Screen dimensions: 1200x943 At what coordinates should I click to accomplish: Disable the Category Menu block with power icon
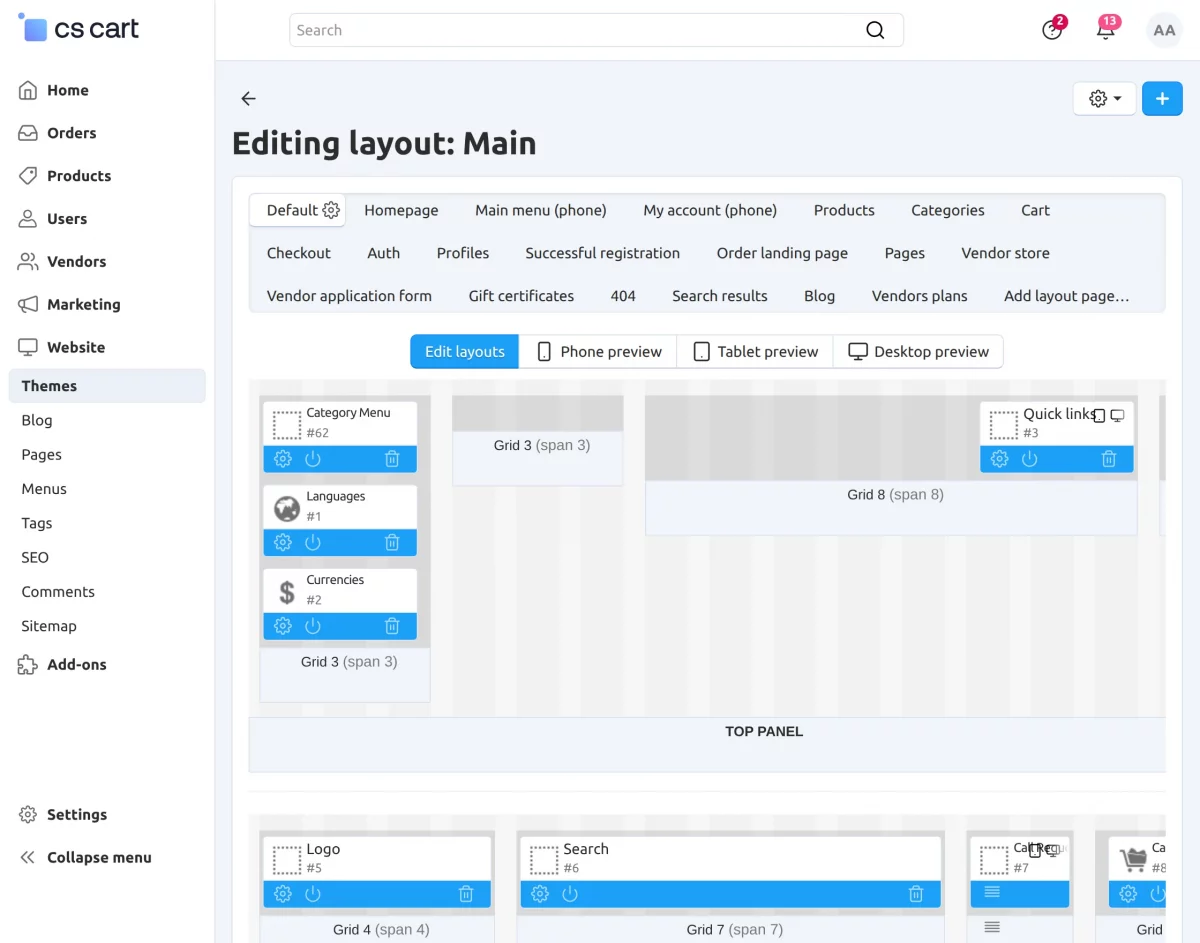point(313,459)
